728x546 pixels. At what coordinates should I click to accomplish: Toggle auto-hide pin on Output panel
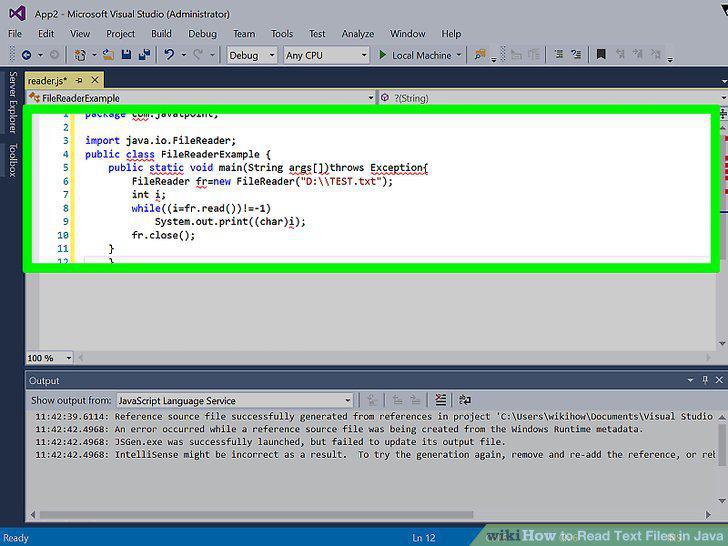pyautogui.click(x=705, y=380)
